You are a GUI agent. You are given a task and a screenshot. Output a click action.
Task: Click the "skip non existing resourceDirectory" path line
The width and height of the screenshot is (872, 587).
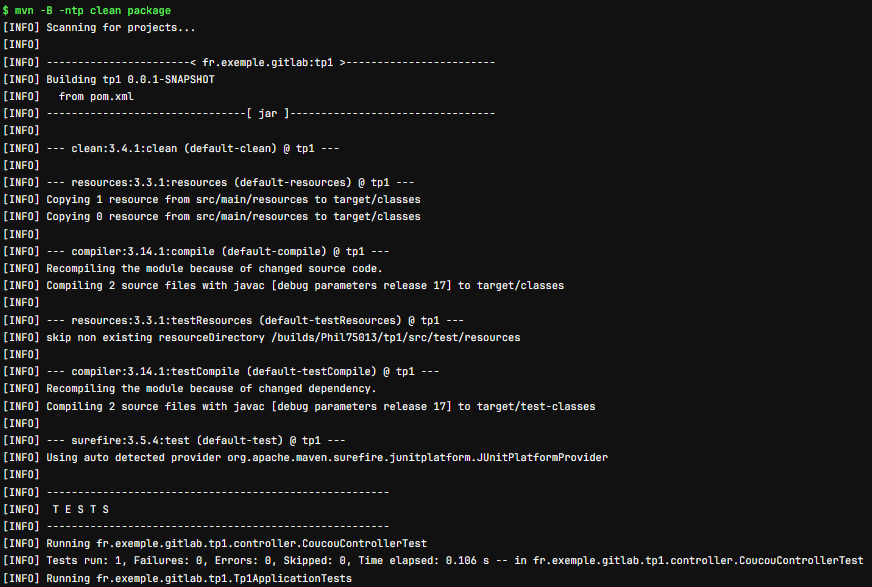click(283, 337)
